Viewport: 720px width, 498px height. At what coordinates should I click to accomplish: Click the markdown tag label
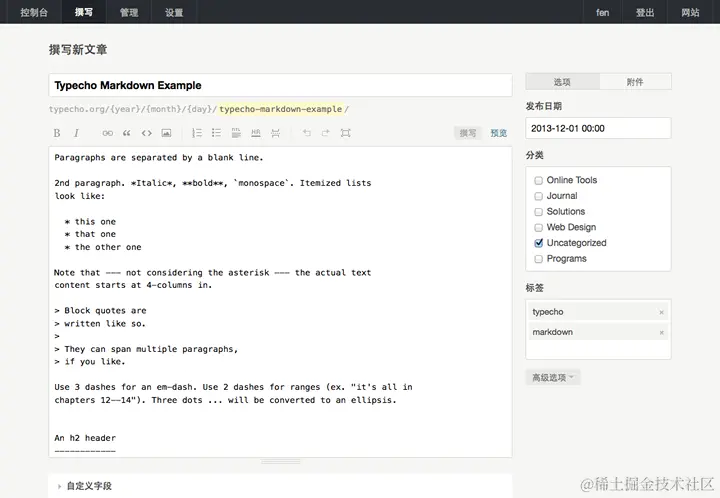pos(552,332)
